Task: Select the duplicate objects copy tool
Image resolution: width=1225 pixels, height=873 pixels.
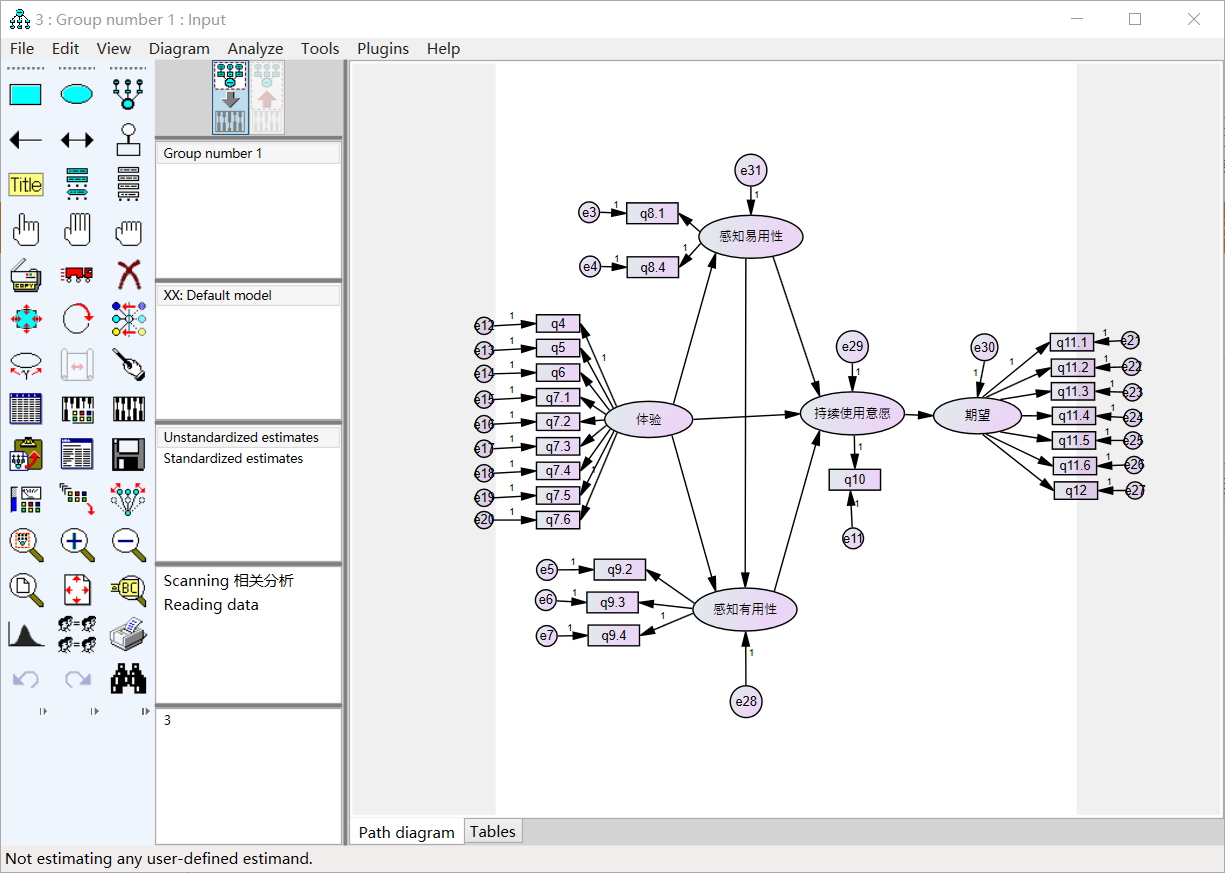Action: [25, 274]
